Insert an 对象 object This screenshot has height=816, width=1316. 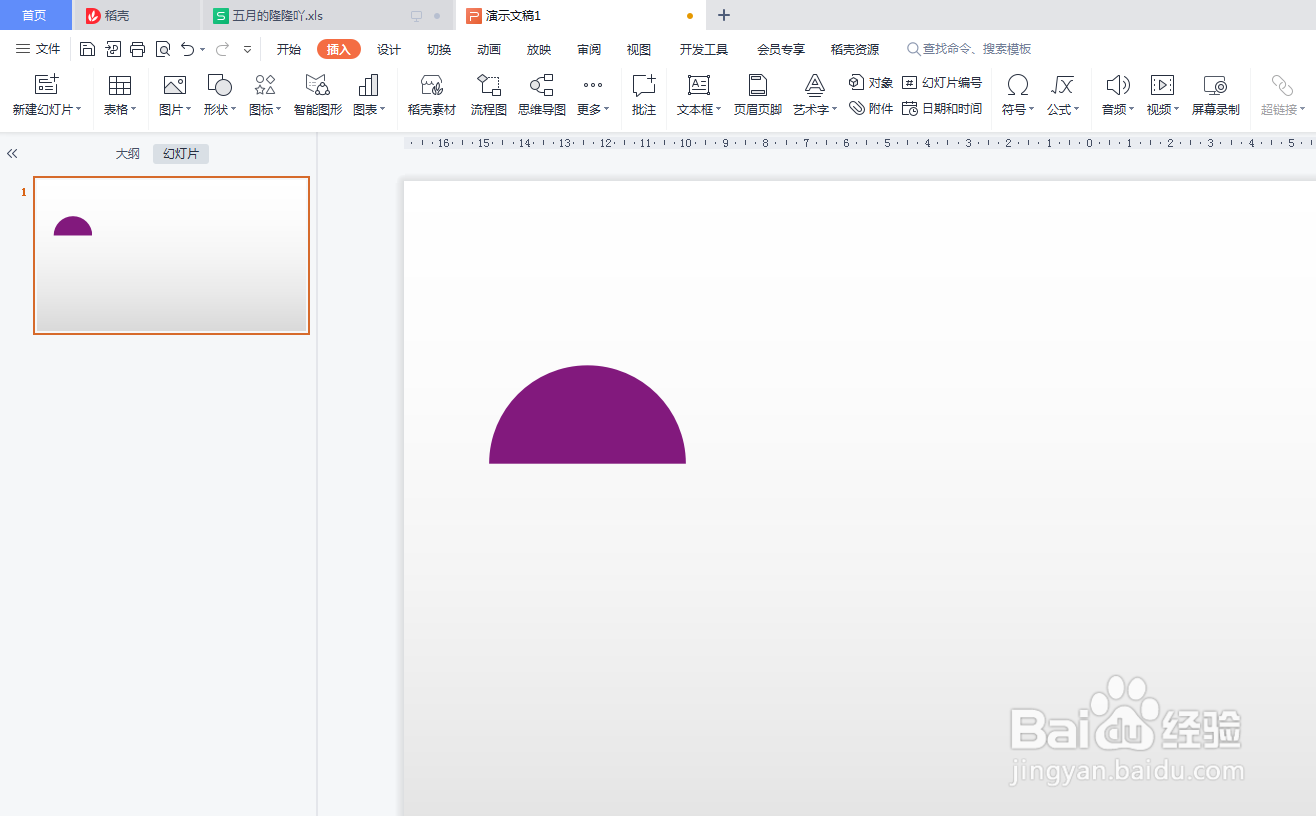click(x=871, y=83)
